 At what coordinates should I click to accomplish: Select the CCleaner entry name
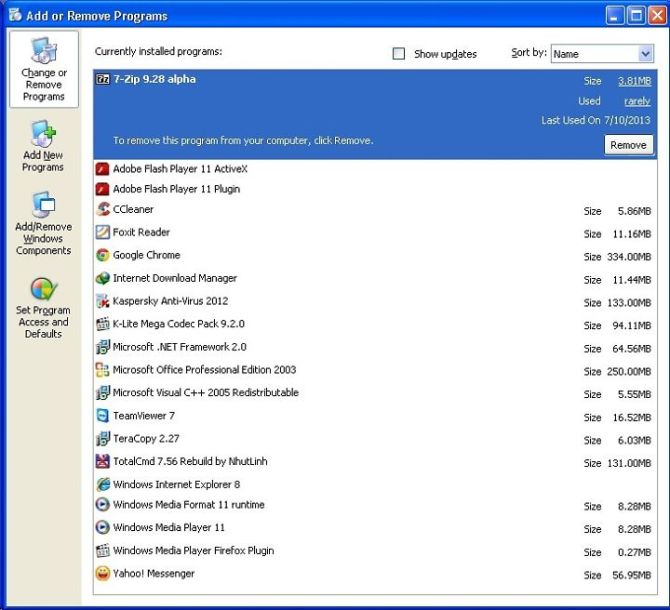click(x=133, y=209)
